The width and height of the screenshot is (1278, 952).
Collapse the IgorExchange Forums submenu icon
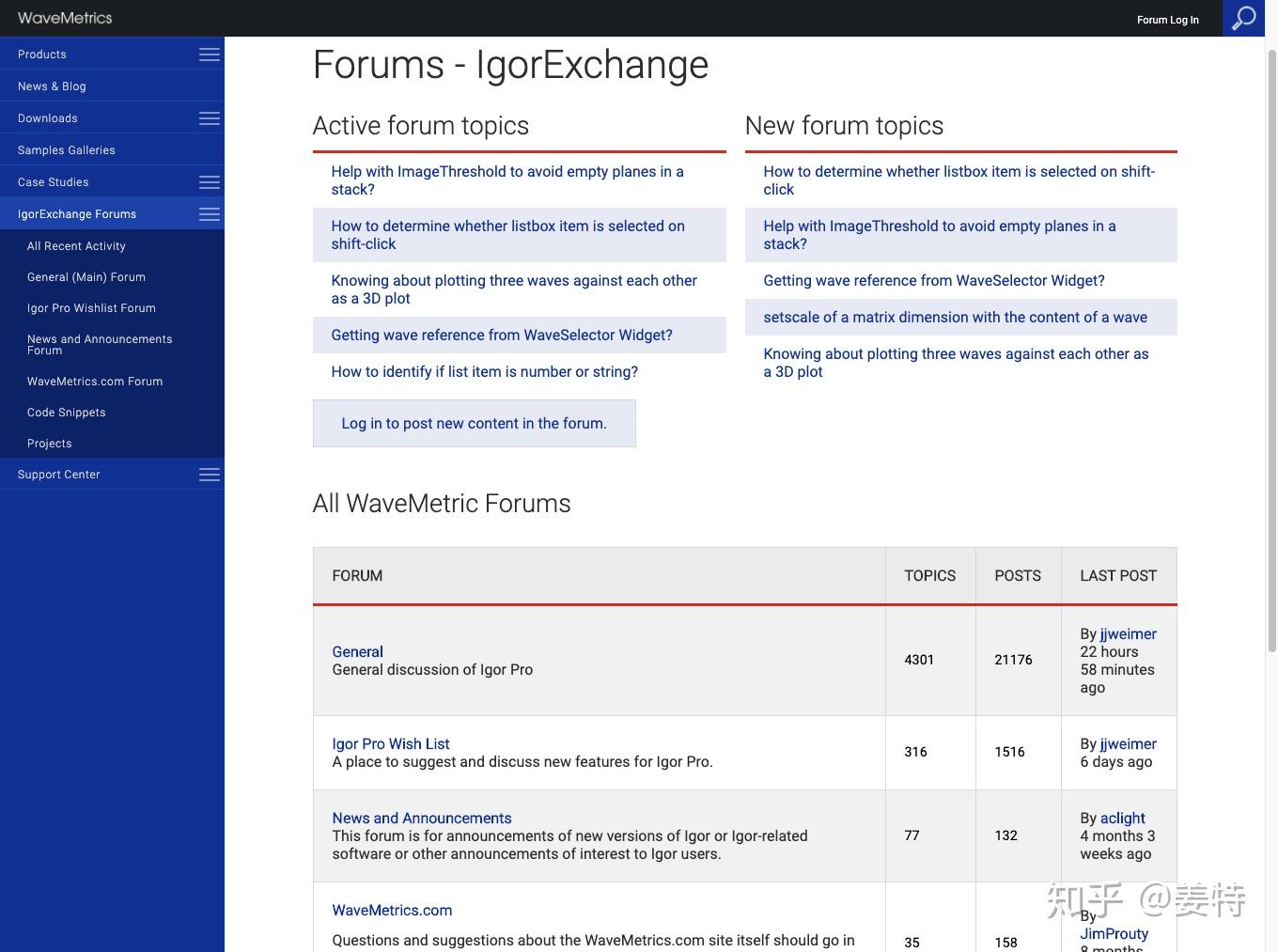(210, 214)
